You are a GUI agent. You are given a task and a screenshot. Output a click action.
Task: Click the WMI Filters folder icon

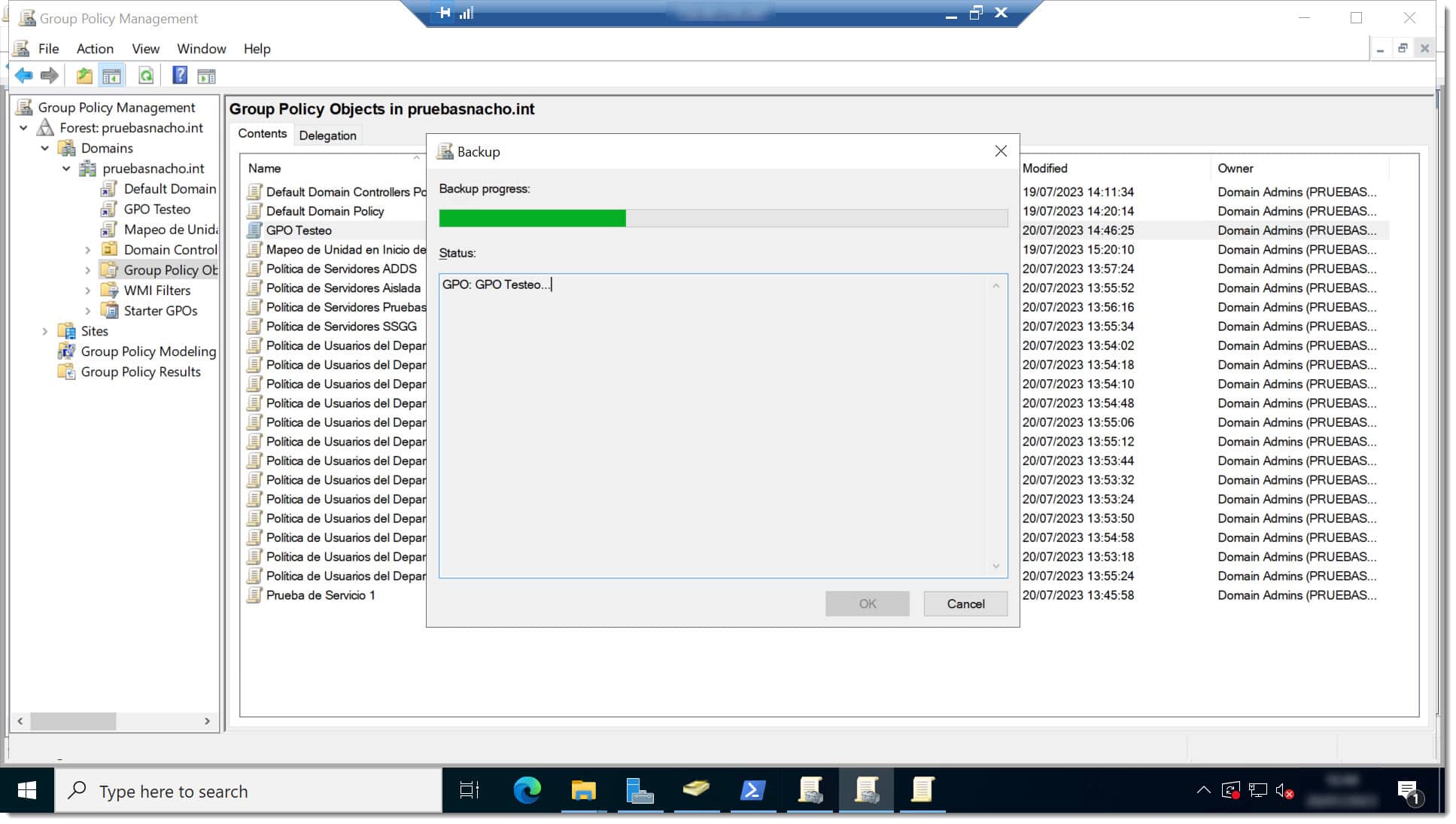[110, 290]
